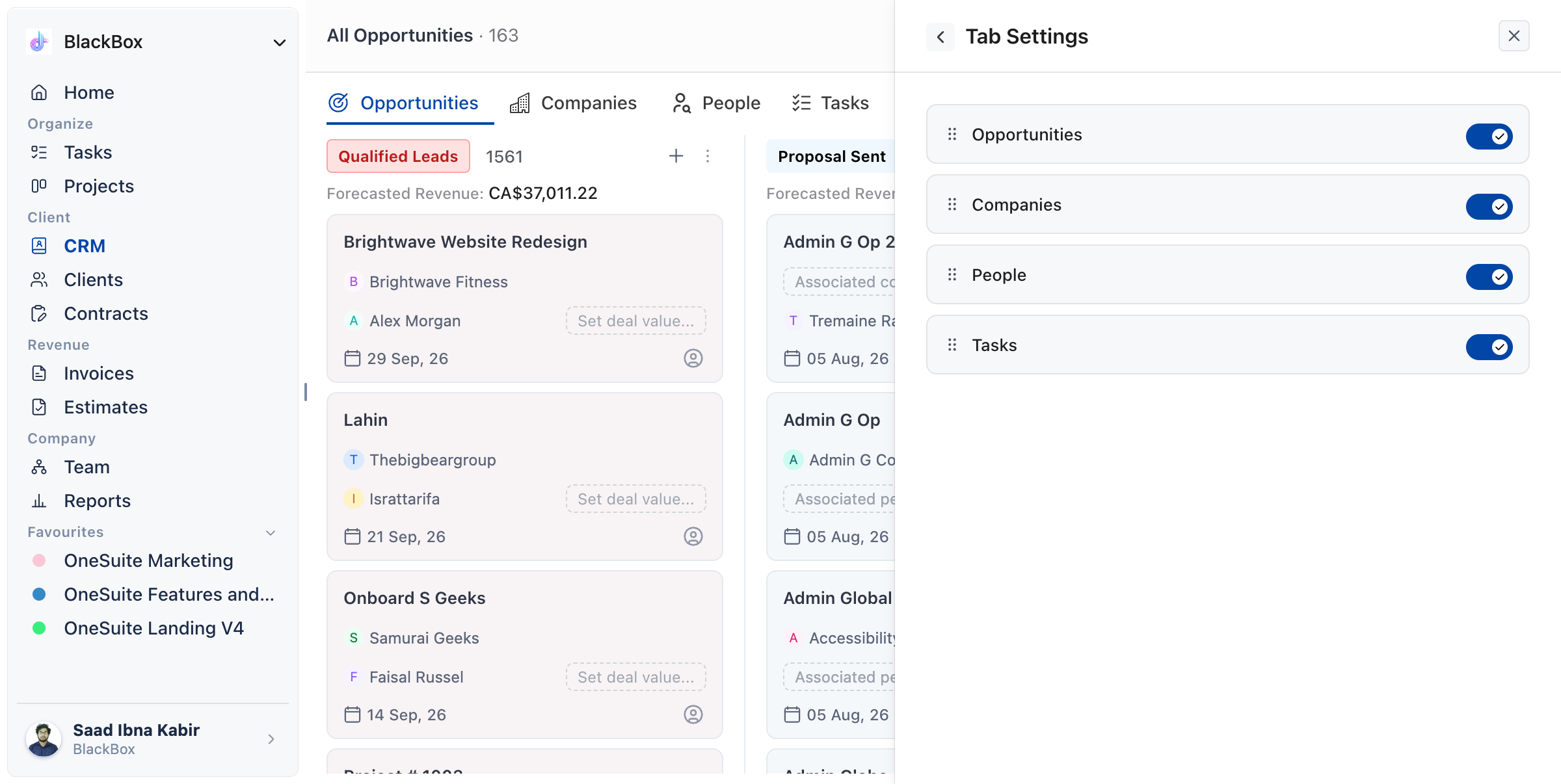The height and width of the screenshot is (784, 1561).
Task: Expand the BlackBox workspace dropdown
Action: click(280, 43)
